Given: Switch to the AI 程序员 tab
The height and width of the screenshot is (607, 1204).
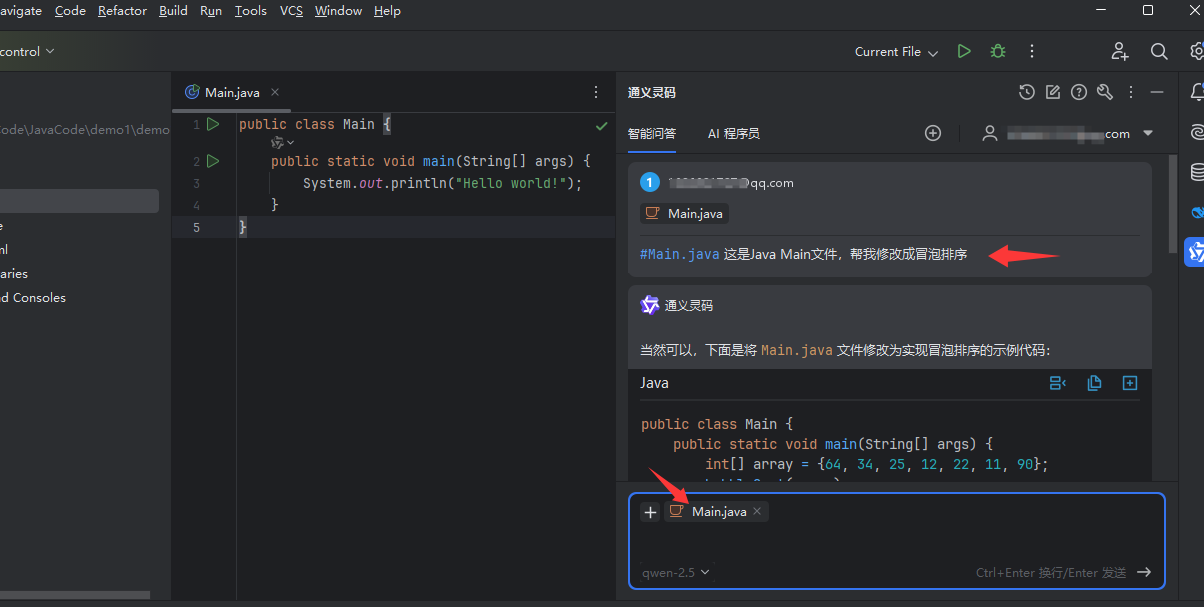Looking at the screenshot, I should point(734,133).
